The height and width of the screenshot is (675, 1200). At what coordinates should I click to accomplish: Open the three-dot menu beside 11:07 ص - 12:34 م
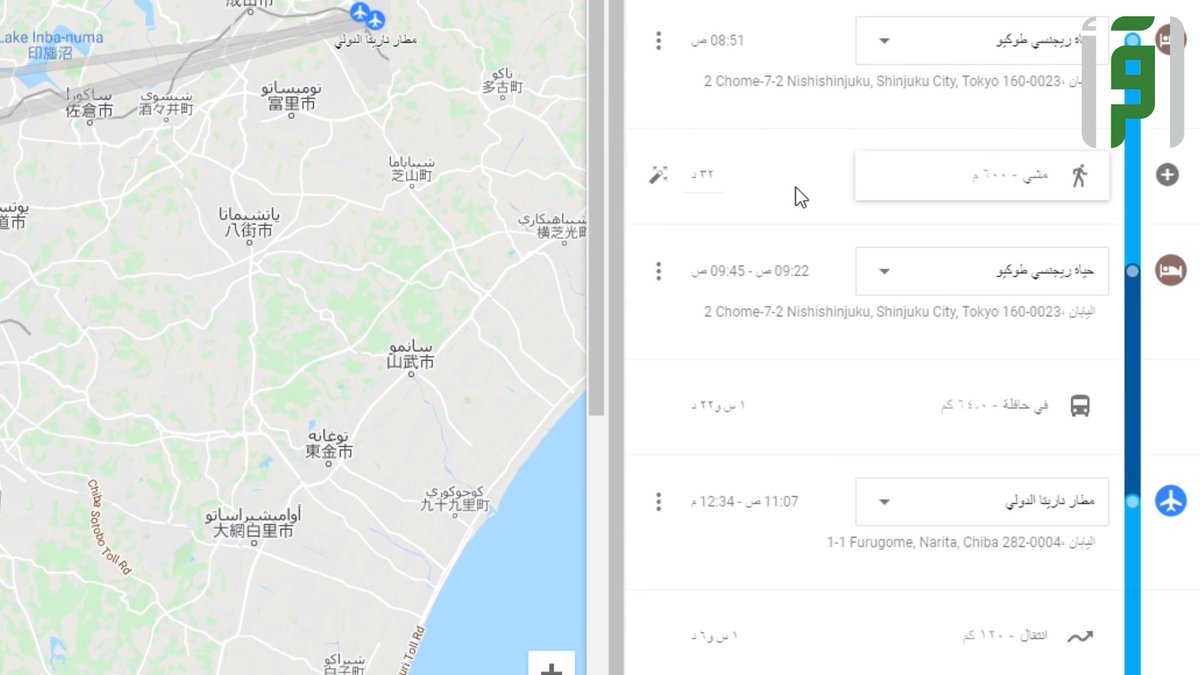point(658,501)
